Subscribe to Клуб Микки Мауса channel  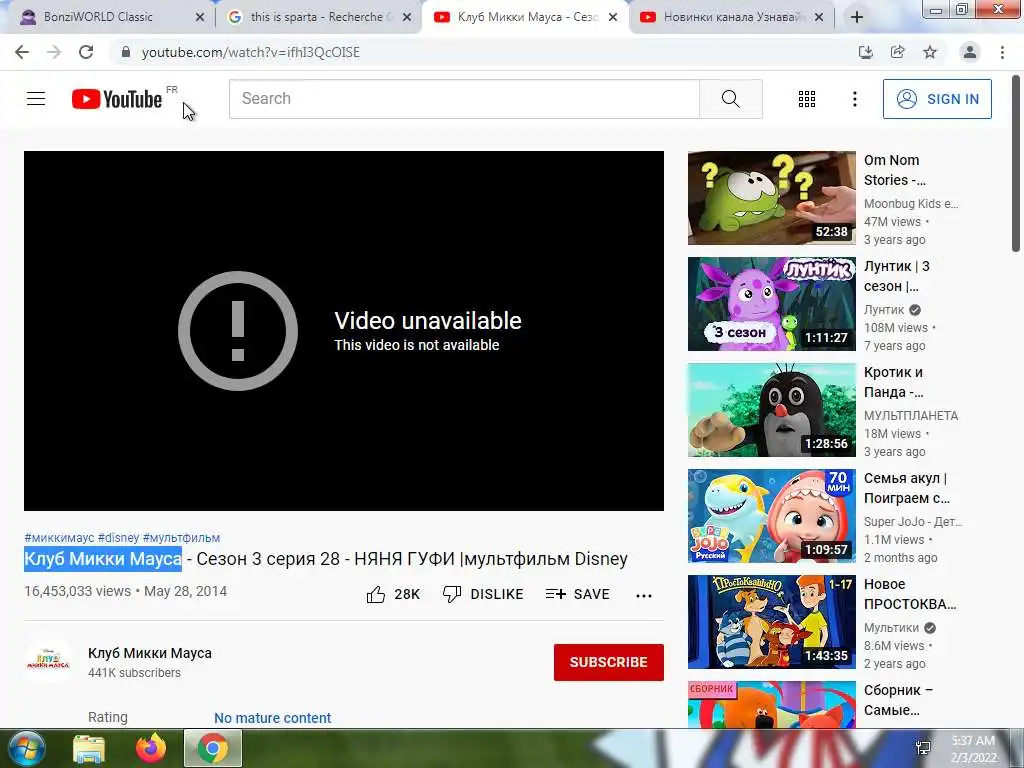tap(609, 662)
